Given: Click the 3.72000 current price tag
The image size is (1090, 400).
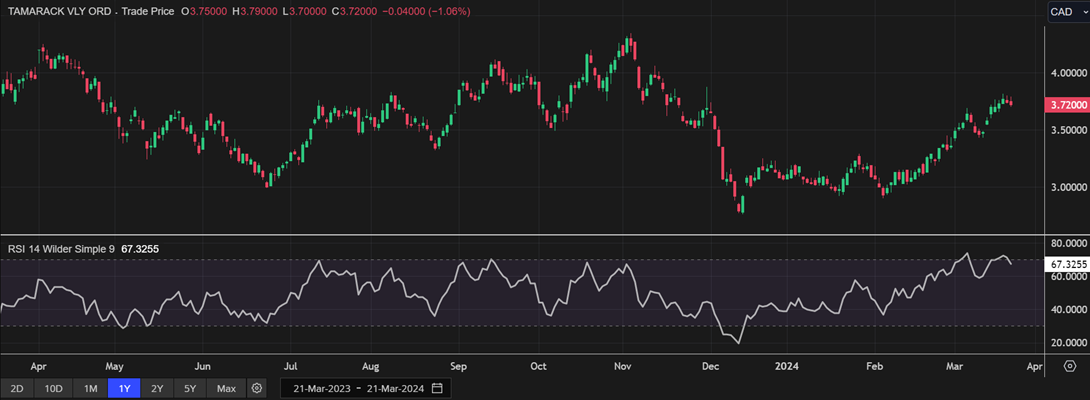Looking at the screenshot, I should click(x=1067, y=105).
